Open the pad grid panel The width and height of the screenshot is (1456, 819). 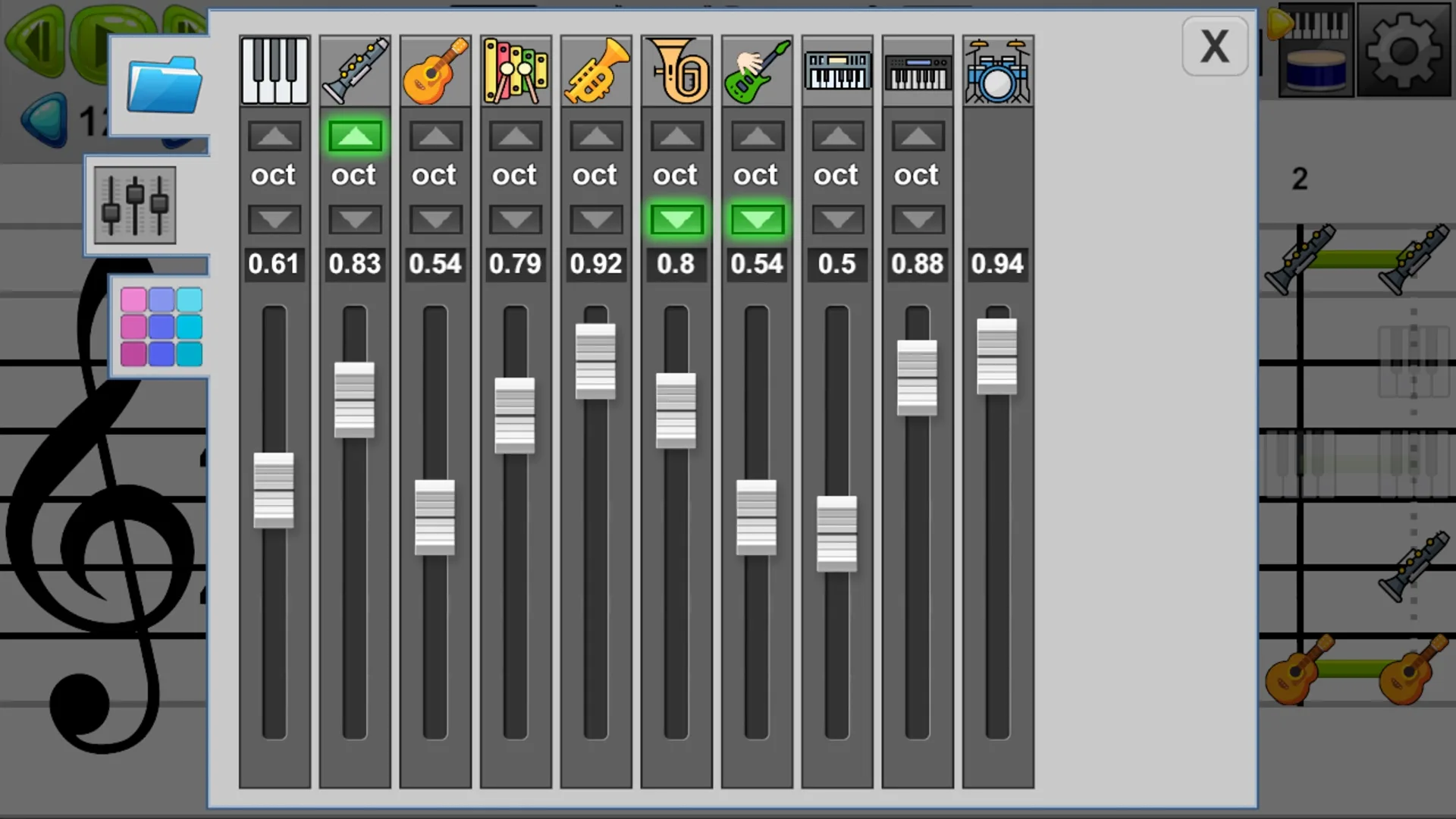pyautogui.click(x=160, y=328)
